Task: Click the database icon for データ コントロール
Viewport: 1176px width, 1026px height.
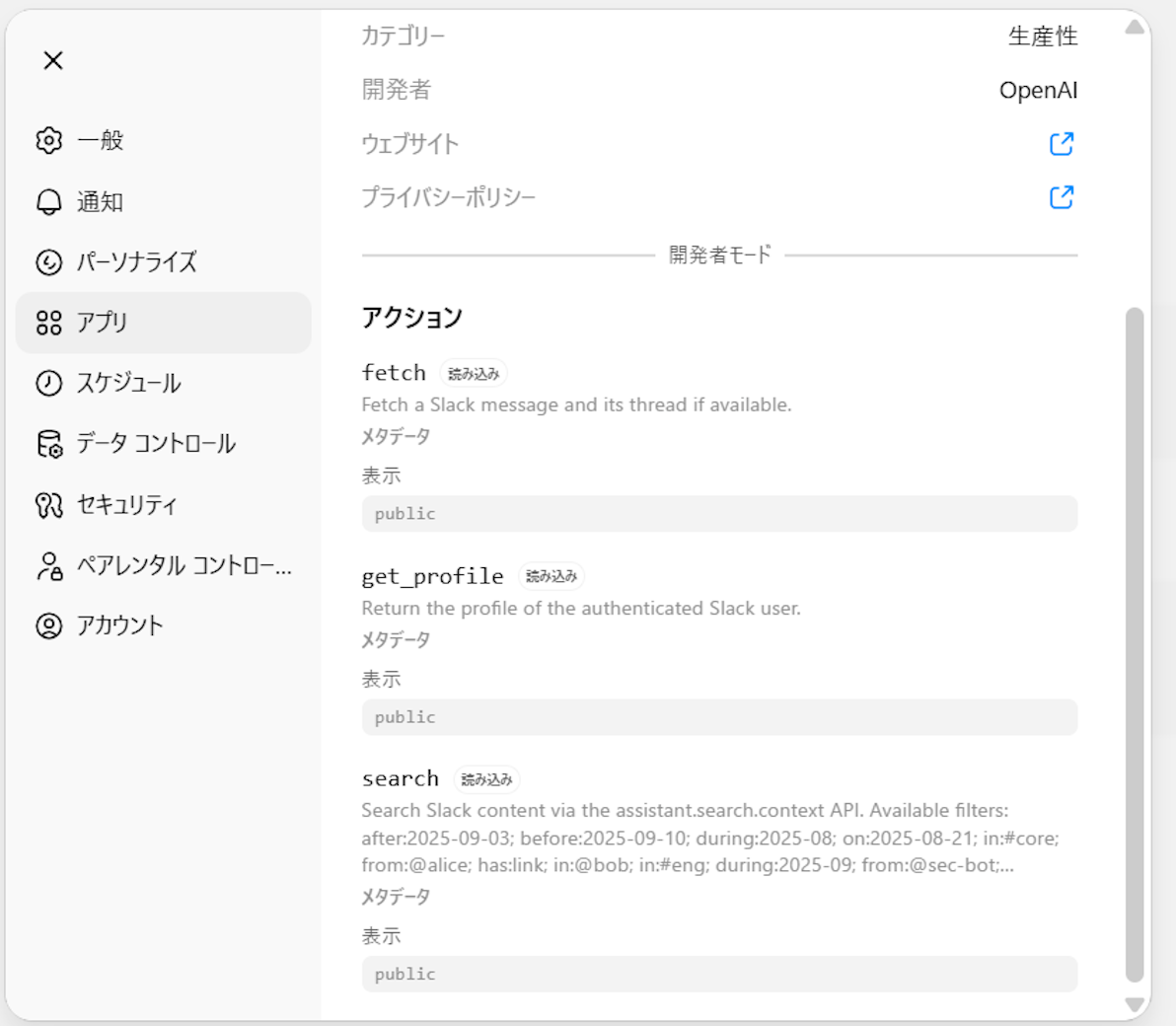Action: coord(48,444)
